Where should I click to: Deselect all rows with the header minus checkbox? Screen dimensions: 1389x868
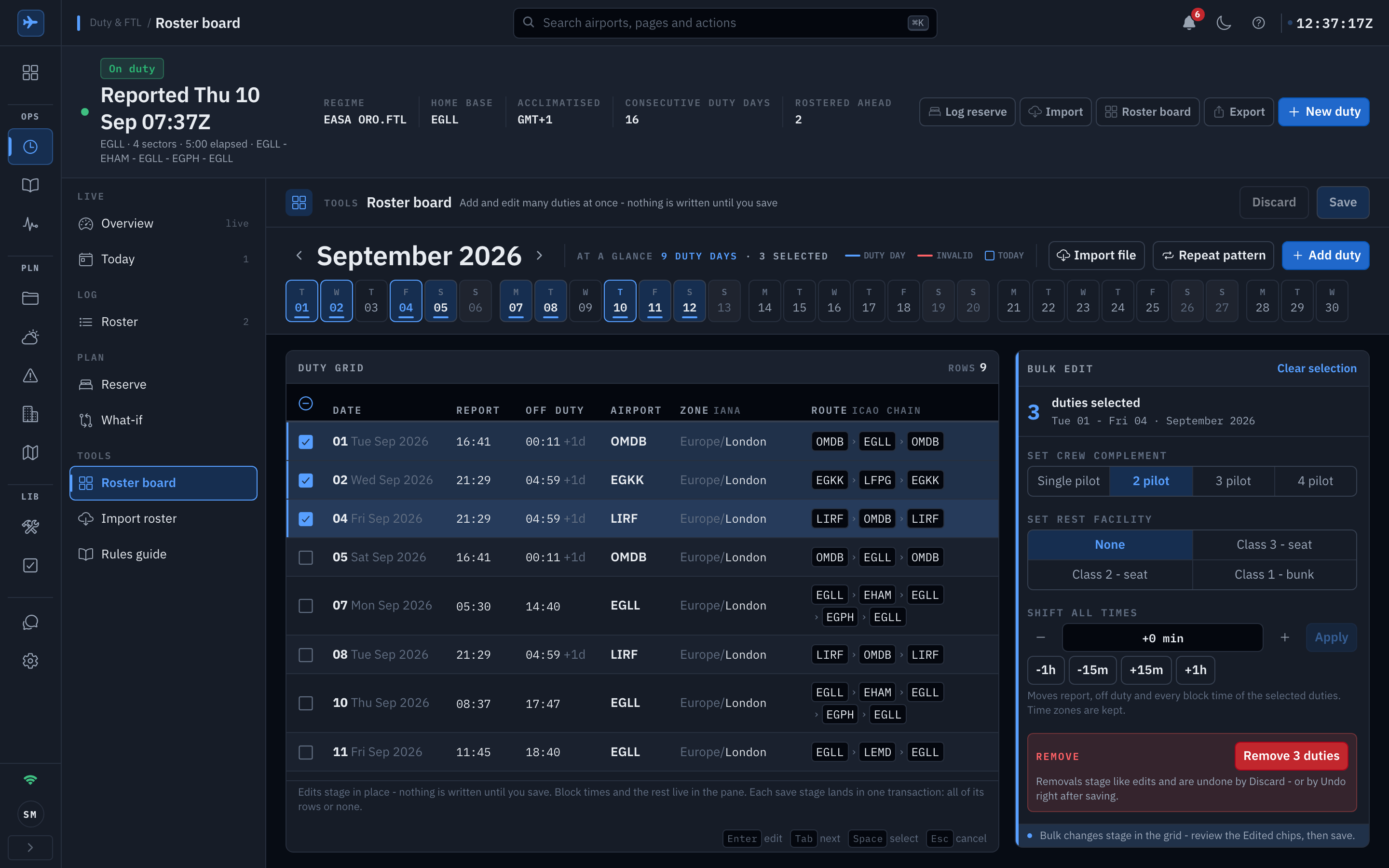pyautogui.click(x=306, y=404)
